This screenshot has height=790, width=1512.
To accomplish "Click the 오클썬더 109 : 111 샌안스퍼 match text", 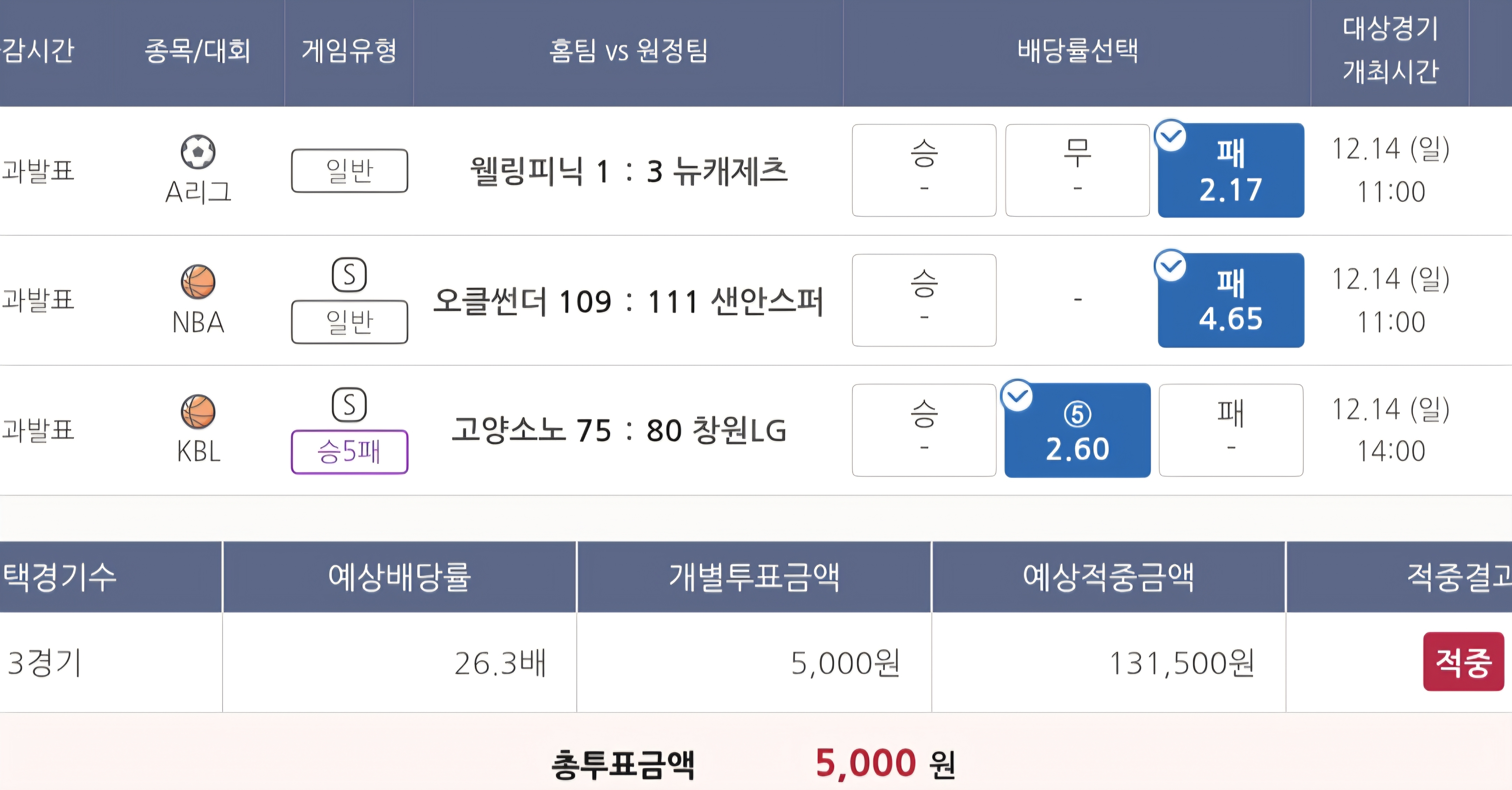I will coord(628,301).
